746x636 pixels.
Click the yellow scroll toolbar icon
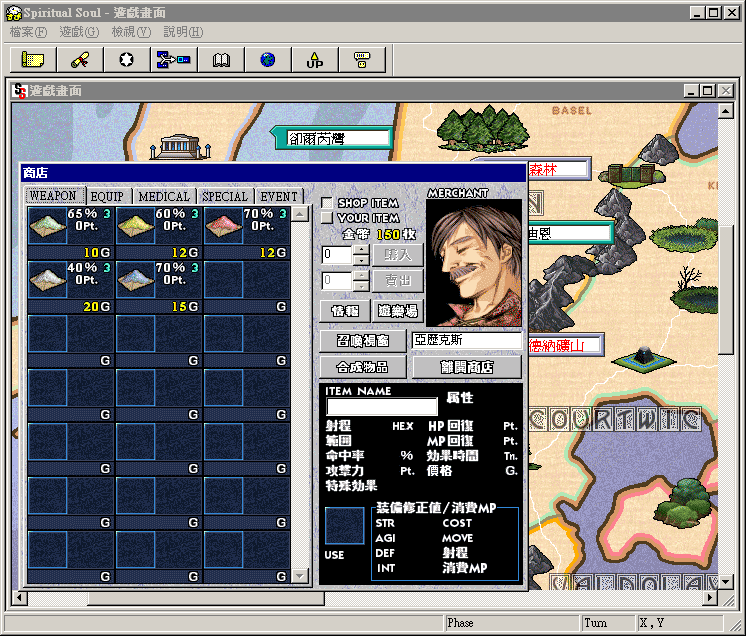[x=33, y=60]
